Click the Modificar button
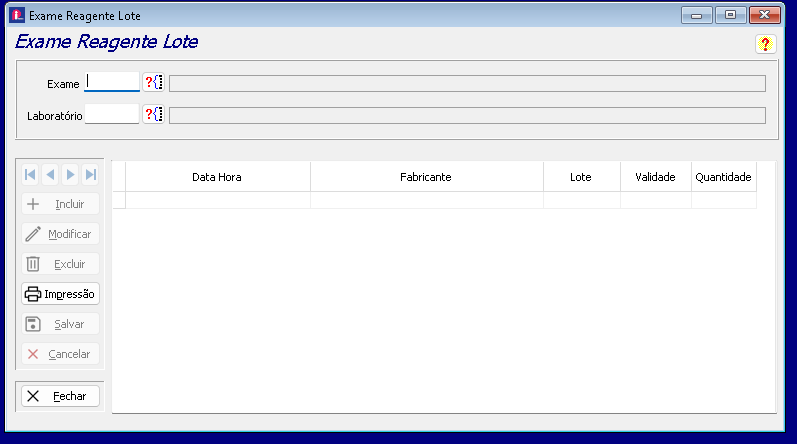Screen dimensions: 797x444 [60, 234]
